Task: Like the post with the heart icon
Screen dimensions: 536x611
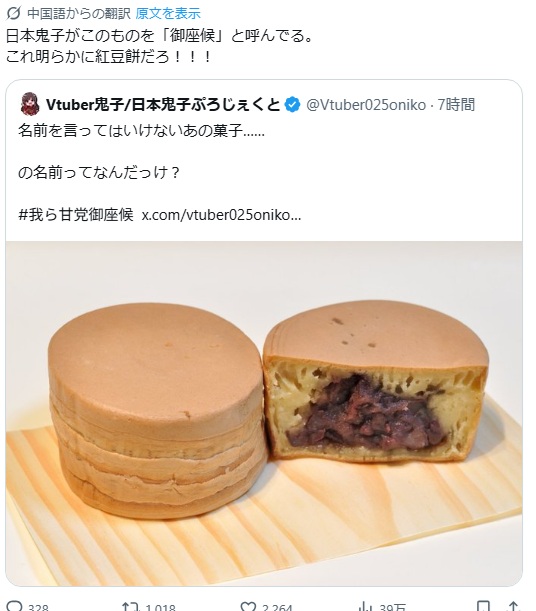Action: [x=248, y=606]
